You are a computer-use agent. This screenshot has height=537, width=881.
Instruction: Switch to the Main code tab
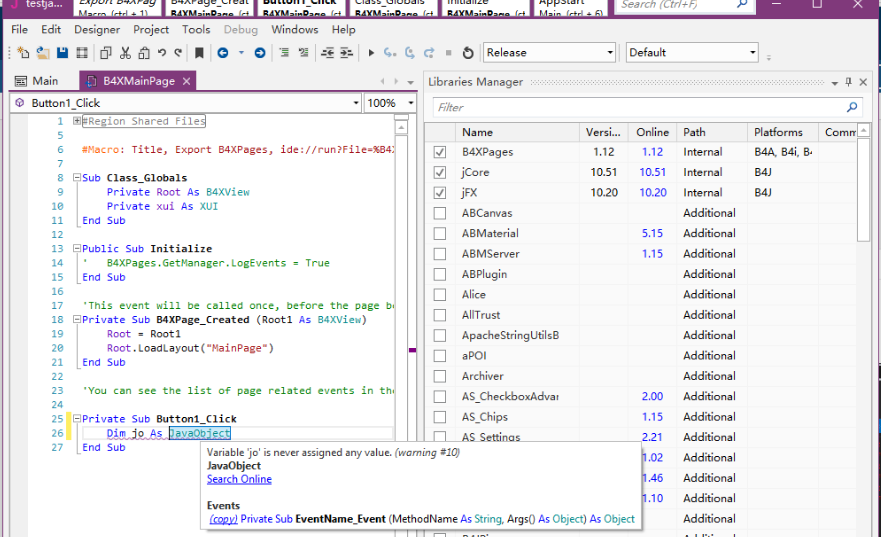(38, 81)
